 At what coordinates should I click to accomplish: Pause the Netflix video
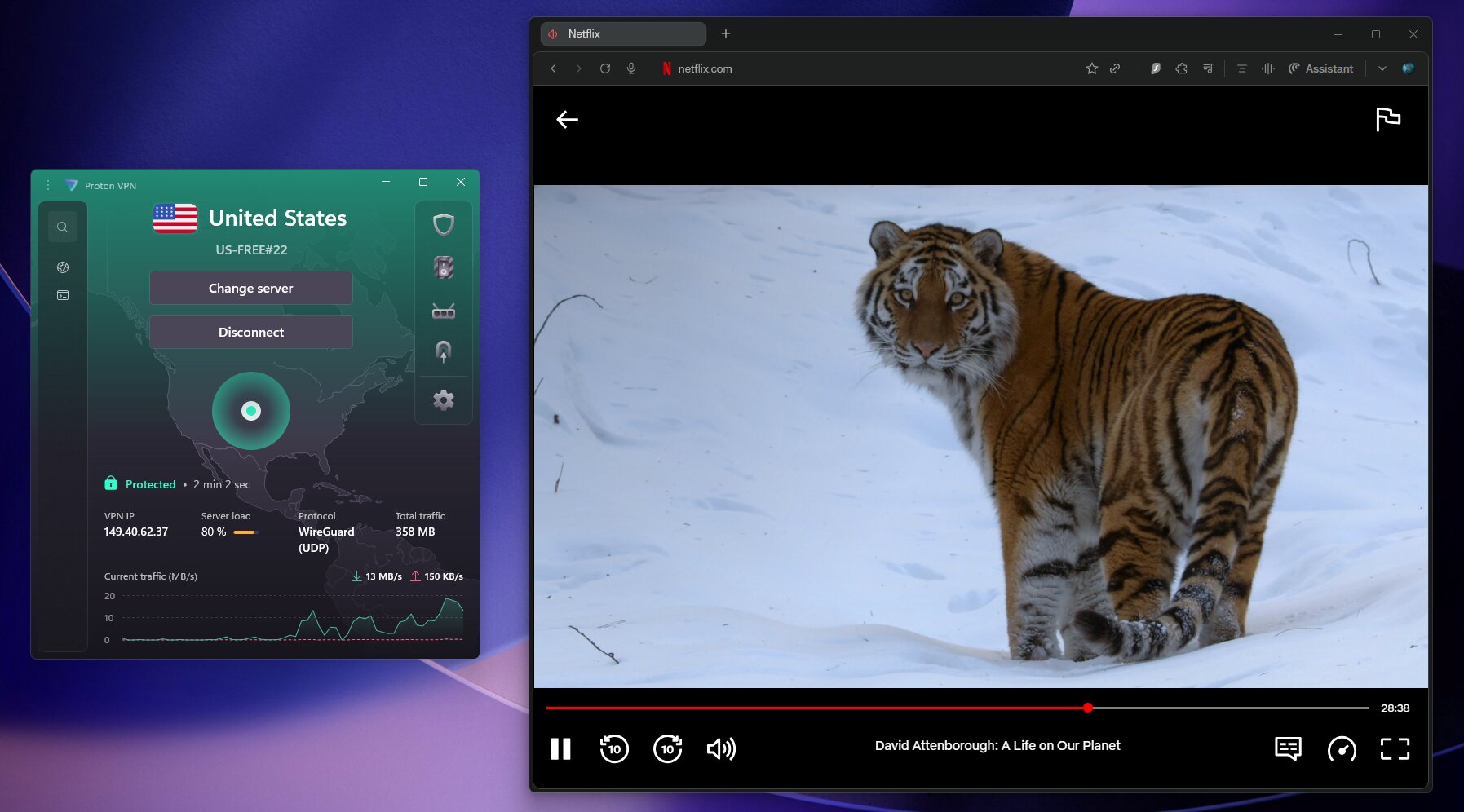click(x=561, y=748)
